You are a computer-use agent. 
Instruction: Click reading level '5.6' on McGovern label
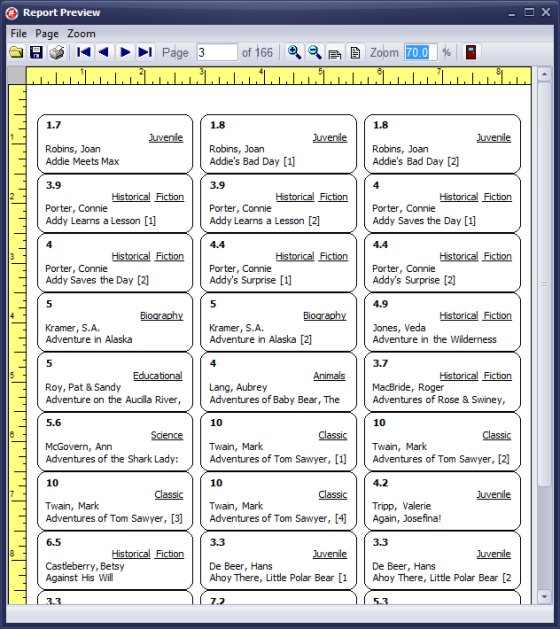coord(53,423)
